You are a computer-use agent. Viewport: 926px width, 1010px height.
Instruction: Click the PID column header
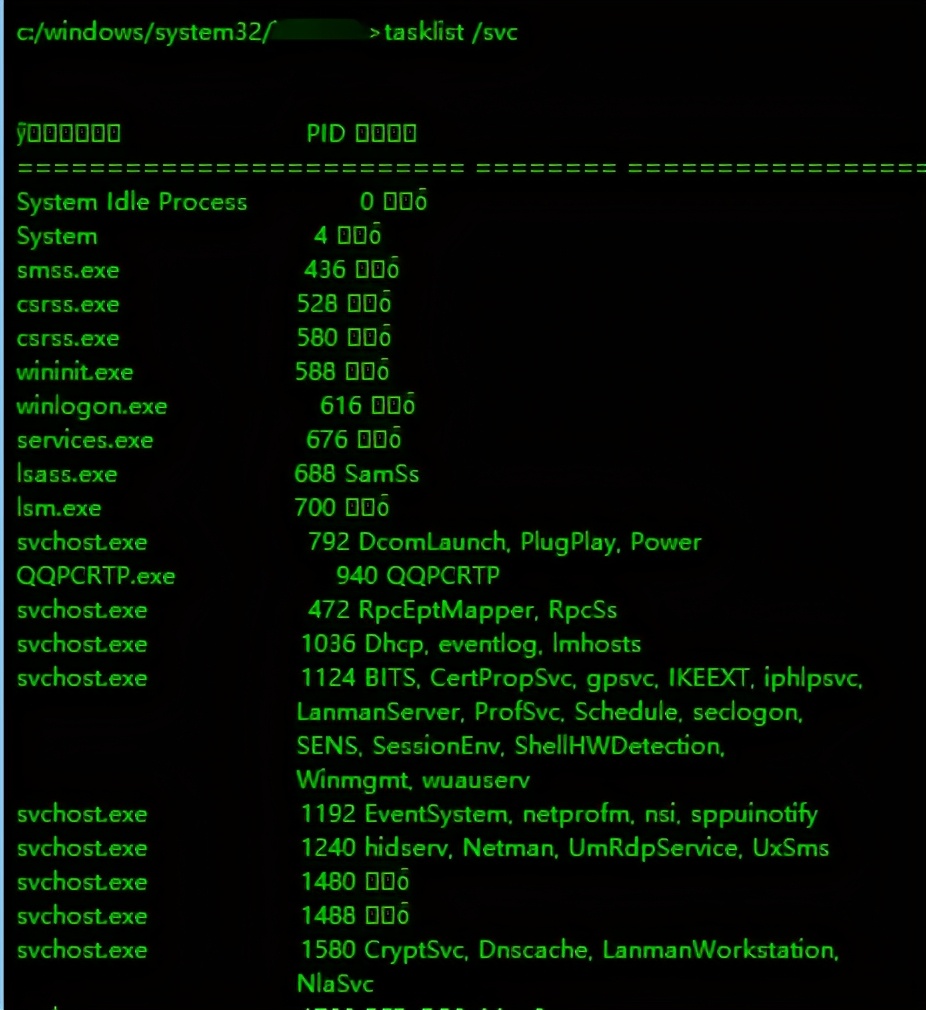325,133
